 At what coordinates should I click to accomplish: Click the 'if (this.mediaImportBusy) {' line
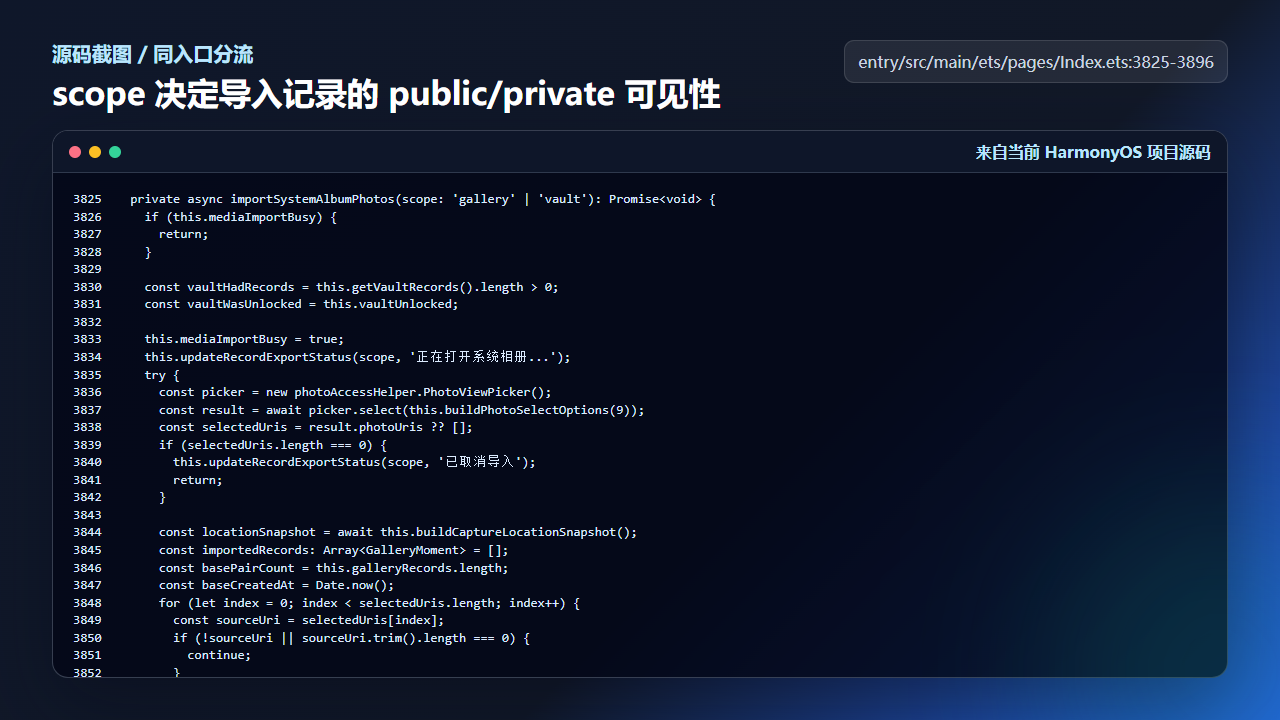coord(241,217)
